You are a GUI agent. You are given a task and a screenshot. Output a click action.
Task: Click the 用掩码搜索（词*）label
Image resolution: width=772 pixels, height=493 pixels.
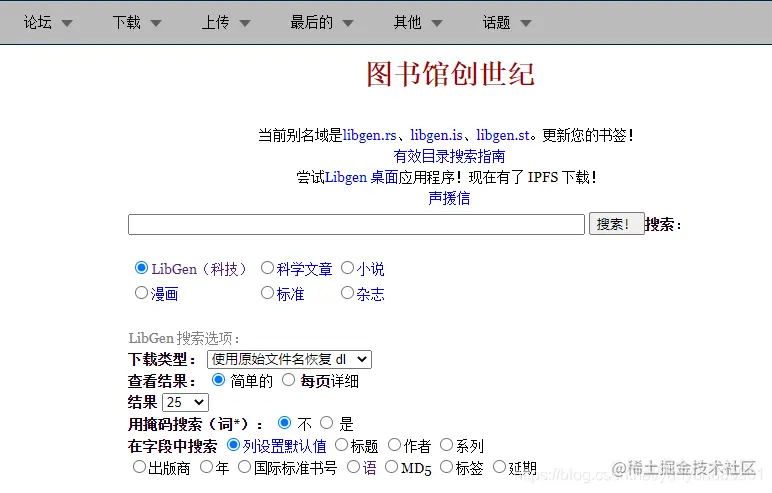[195, 424]
